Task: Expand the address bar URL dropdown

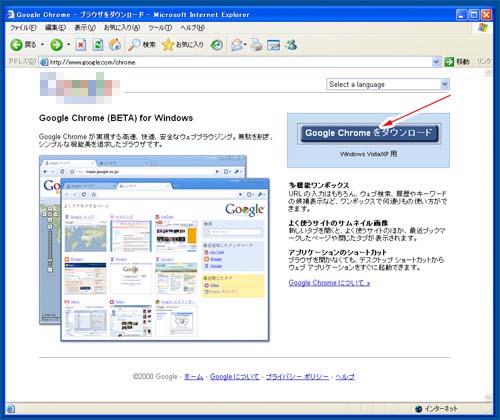Action: (436, 62)
